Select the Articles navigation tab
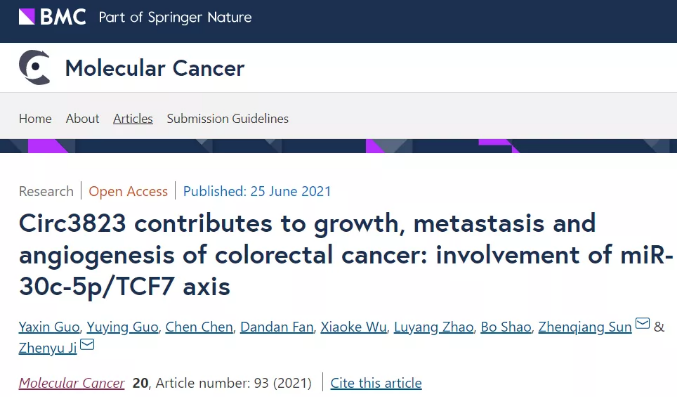Image resolution: width=678 pixels, height=397 pixels. [x=133, y=118]
